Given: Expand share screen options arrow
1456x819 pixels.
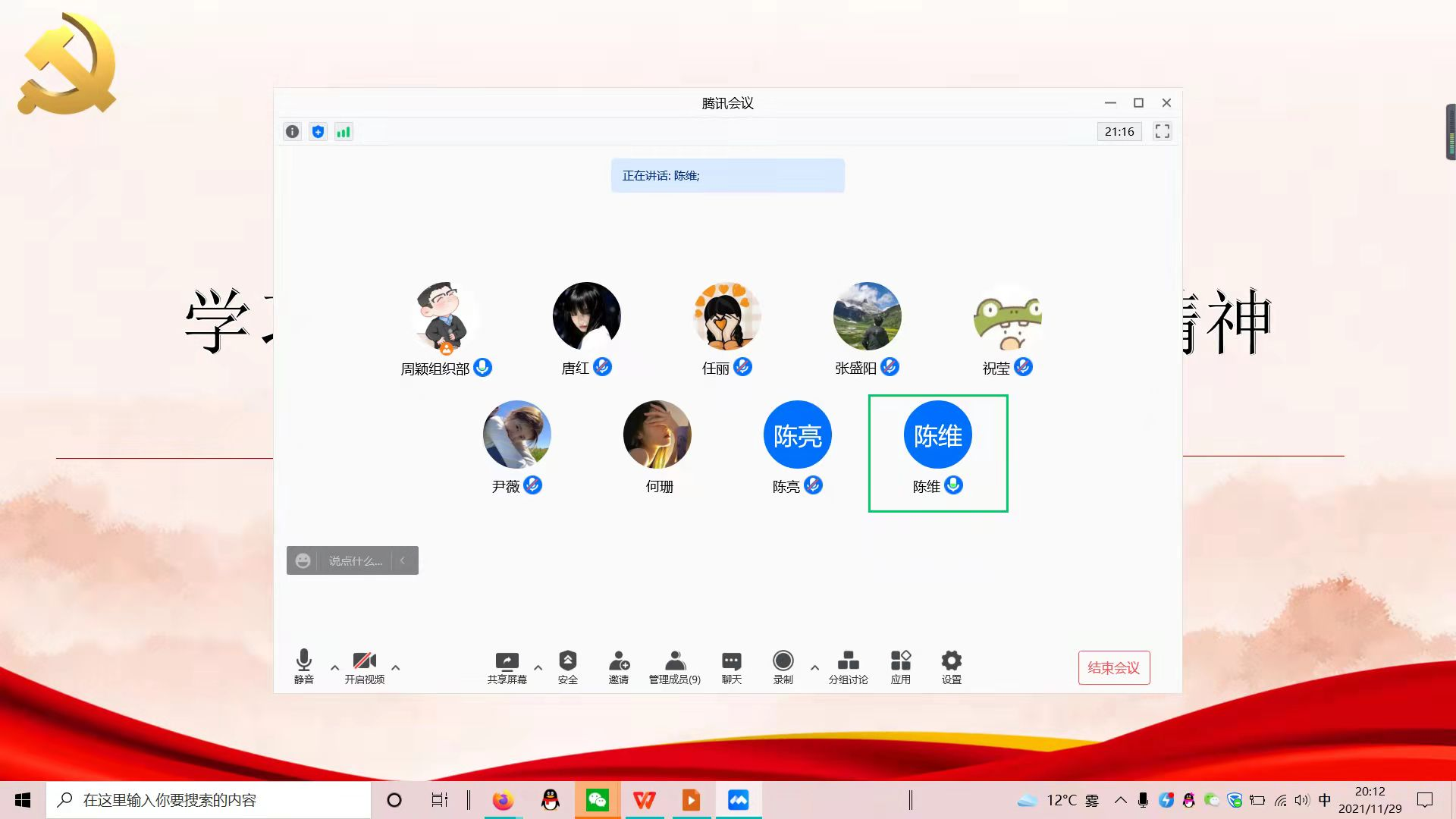Looking at the screenshot, I should [x=538, y=667].
